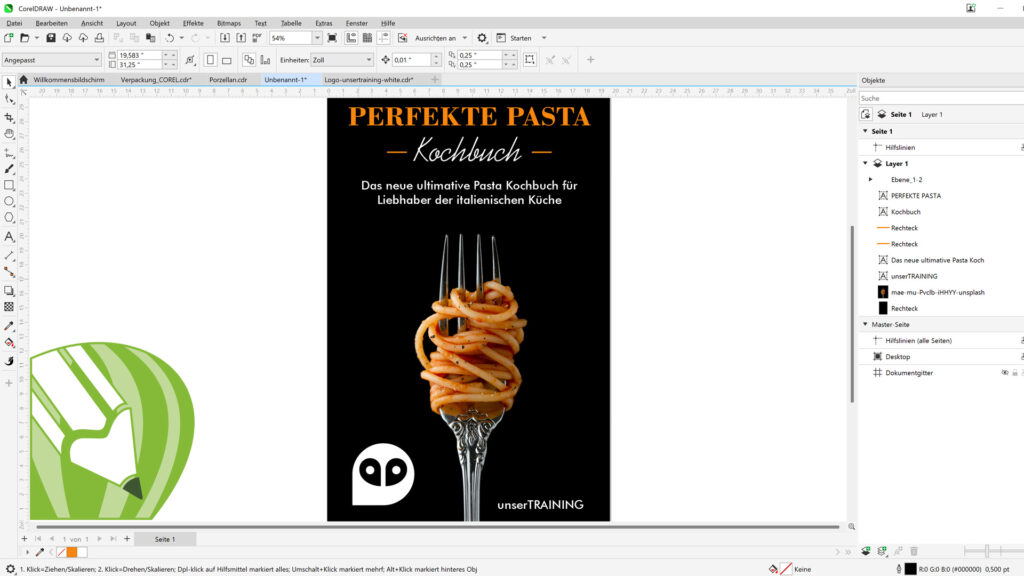Click the Import icon

tap(225, 38)
